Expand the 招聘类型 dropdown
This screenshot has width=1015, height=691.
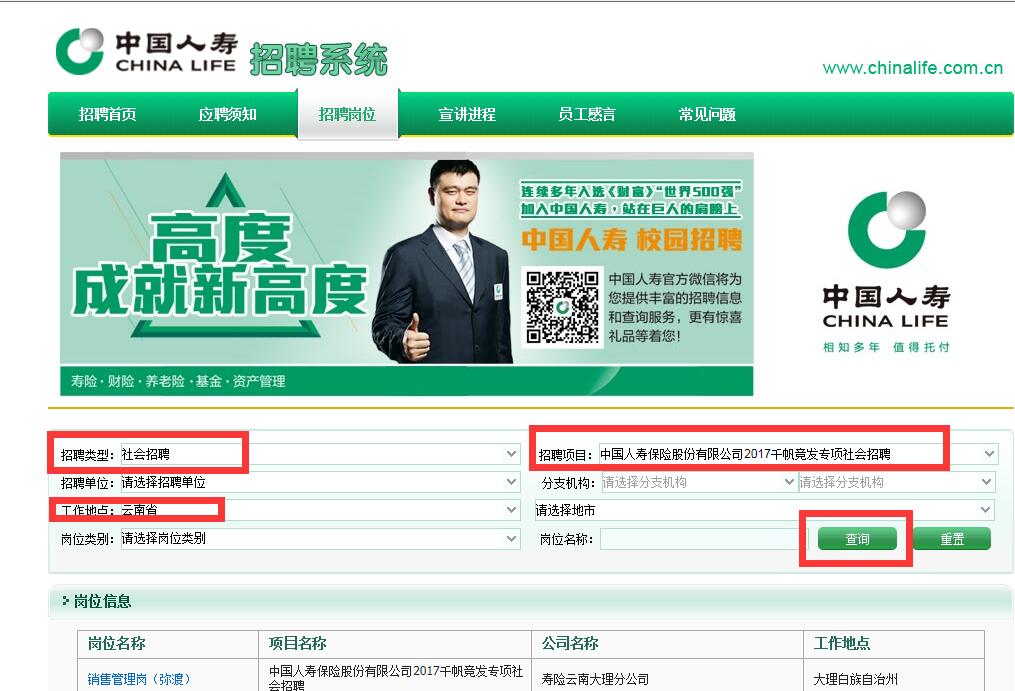[x=320, y=454]
